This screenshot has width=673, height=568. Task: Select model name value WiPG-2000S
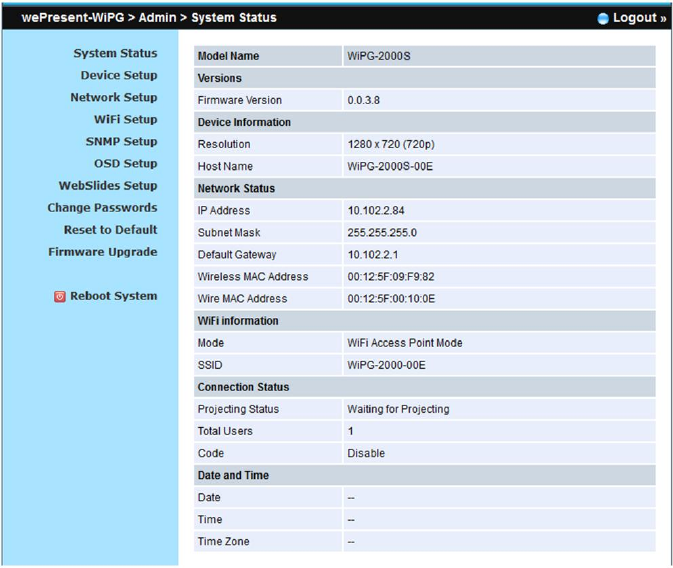(379, 56)
